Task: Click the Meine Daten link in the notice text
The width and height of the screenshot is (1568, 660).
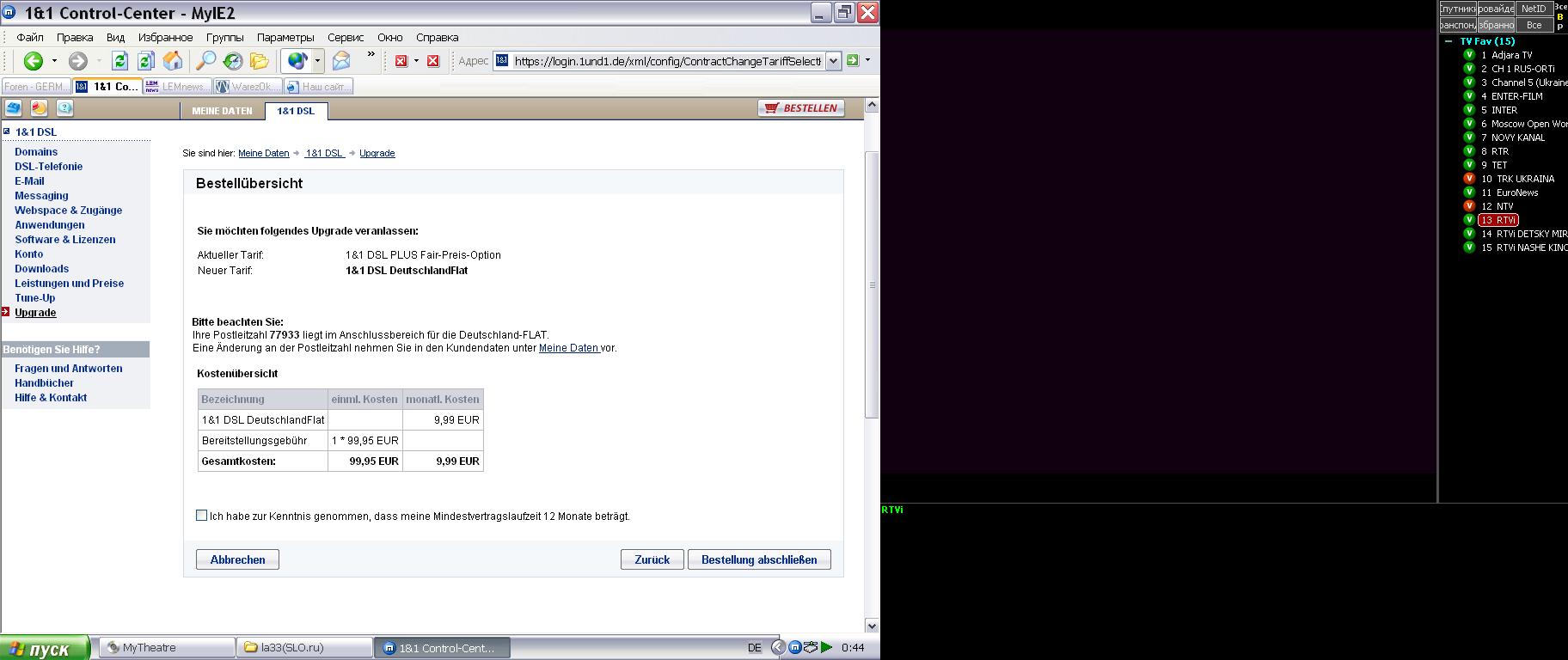Action: [568, 348]
